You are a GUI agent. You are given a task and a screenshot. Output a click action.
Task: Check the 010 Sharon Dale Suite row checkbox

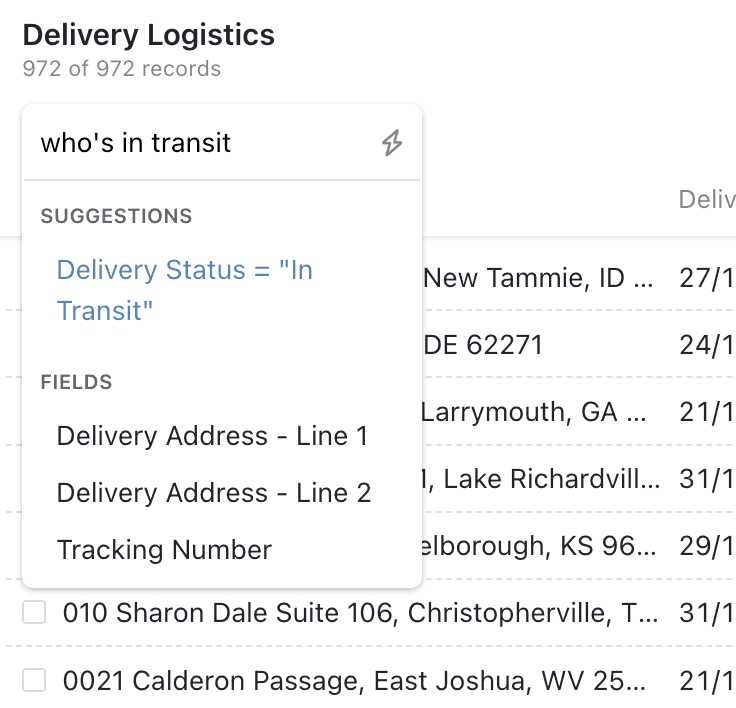click(x=35, y=613)
